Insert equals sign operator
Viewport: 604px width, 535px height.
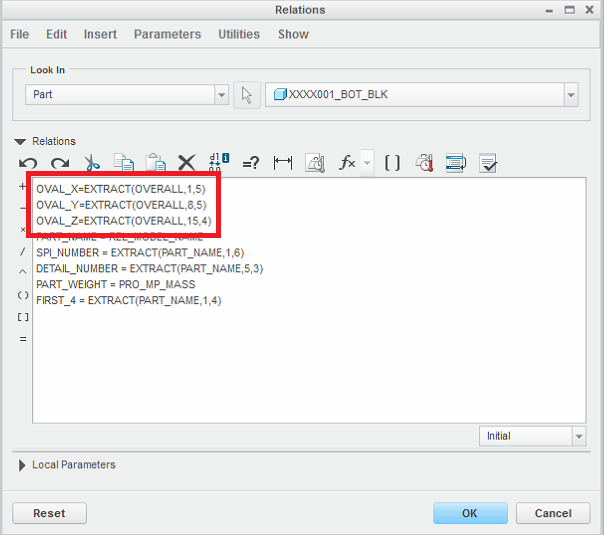pyautogui.click(x=23, y=339)
